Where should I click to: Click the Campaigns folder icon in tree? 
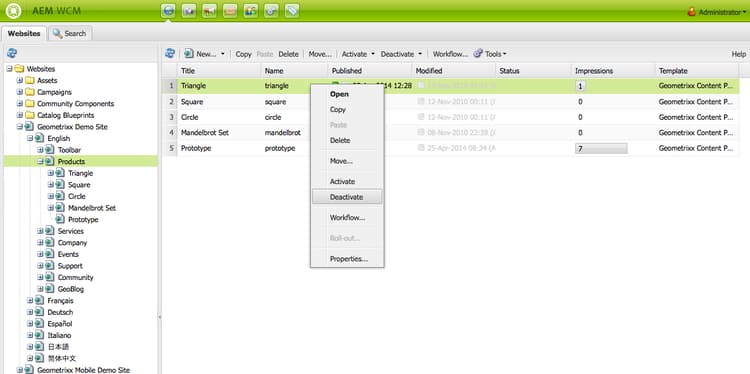30,92
